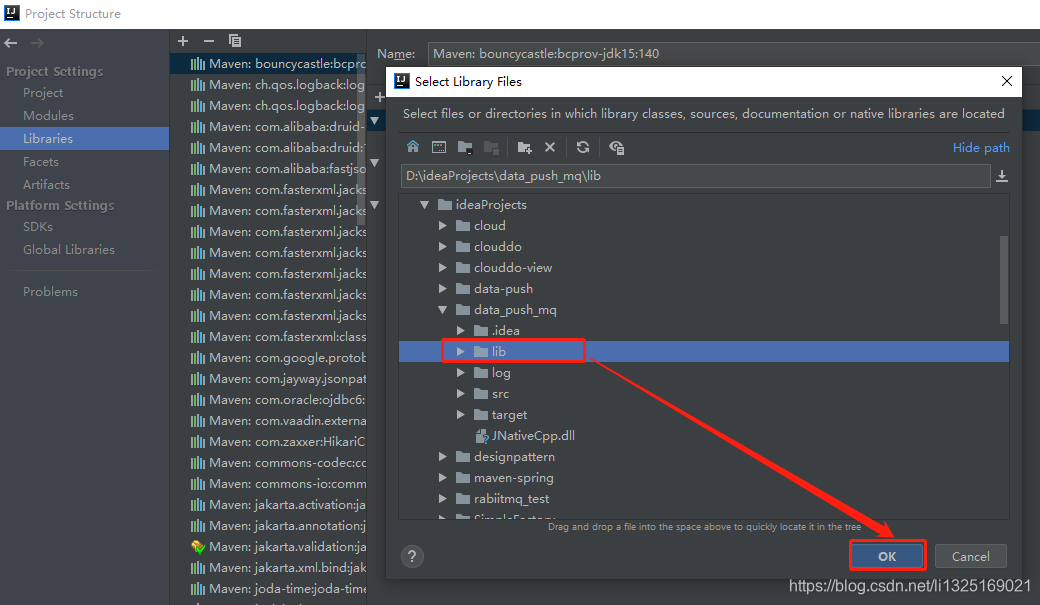Click folder icon beside target
1040x605 pixels.
pyautogui.click(x=481, y=415)
